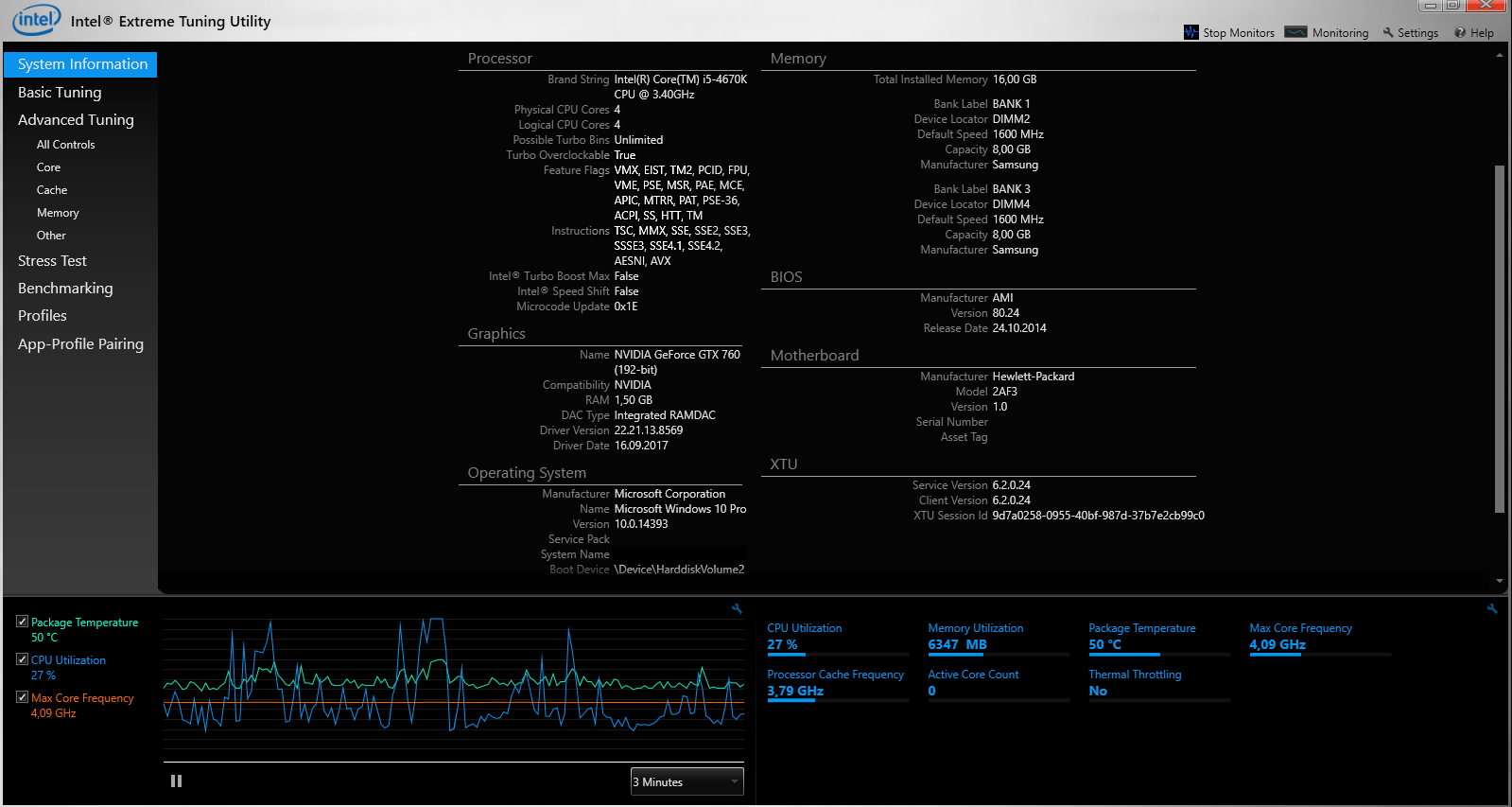
Task: Click driver version 22.21.13.8569
Action: (648, 430)
